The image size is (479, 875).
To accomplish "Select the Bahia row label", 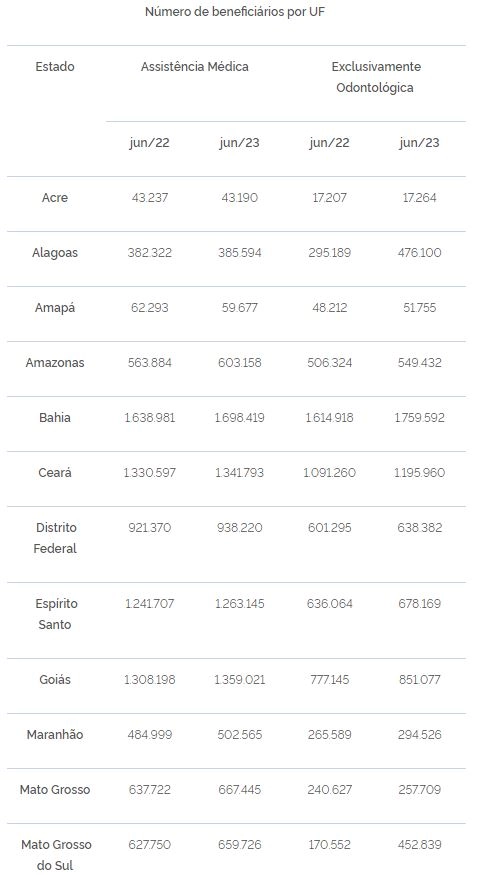I will click(x=55, y=417).
